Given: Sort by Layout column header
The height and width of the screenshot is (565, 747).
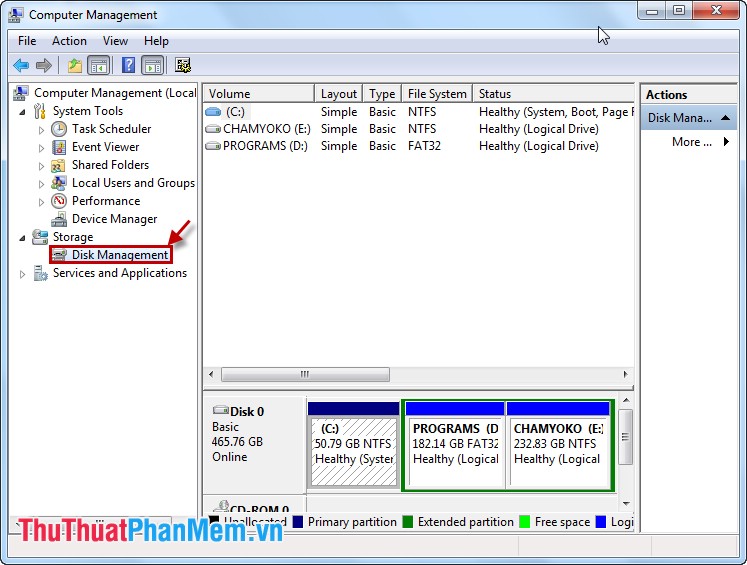Looking at the screenshot, I should (x=339, y=94).
